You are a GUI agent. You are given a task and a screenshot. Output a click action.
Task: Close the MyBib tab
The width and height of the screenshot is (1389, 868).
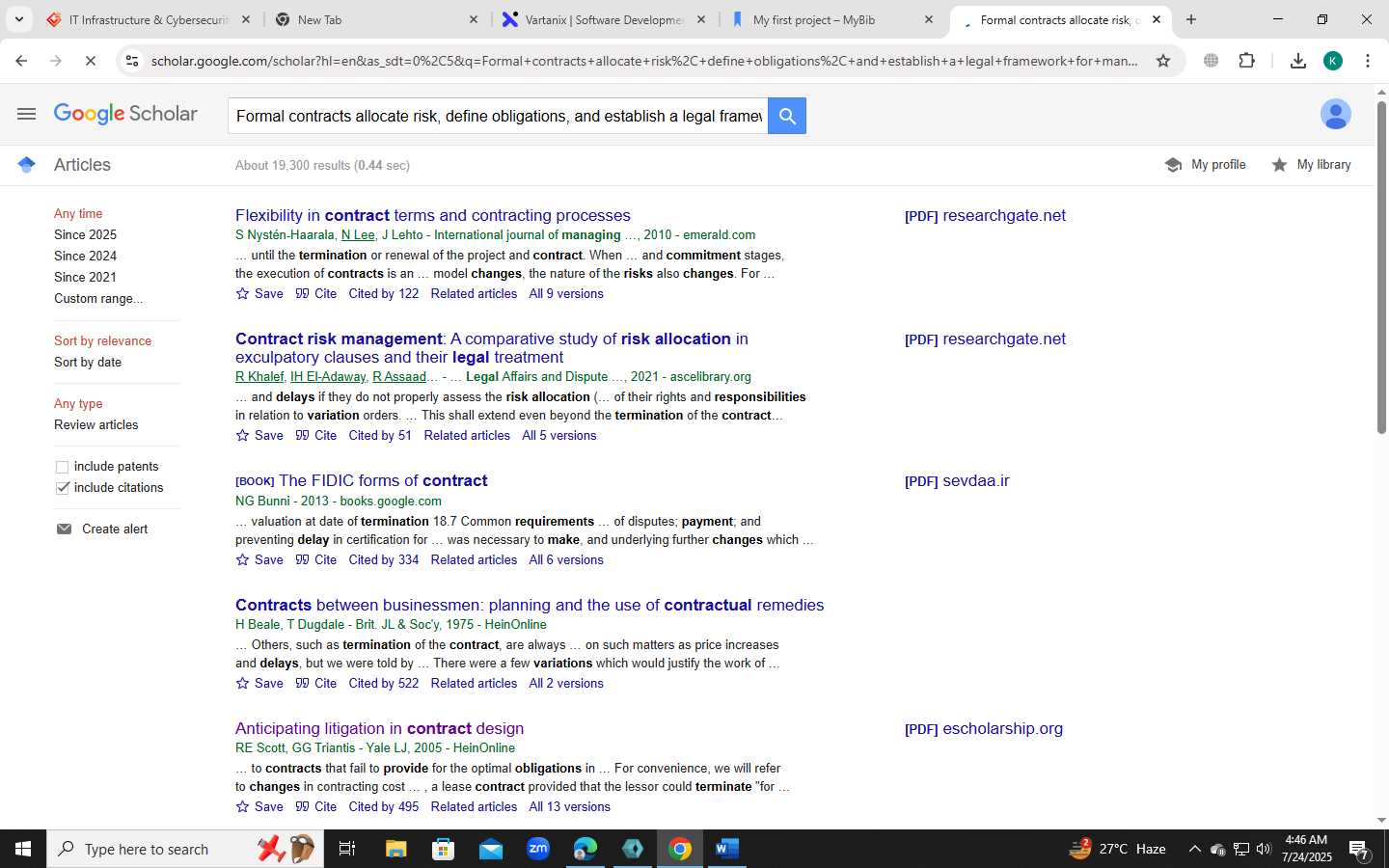click(x=929, y=19)
